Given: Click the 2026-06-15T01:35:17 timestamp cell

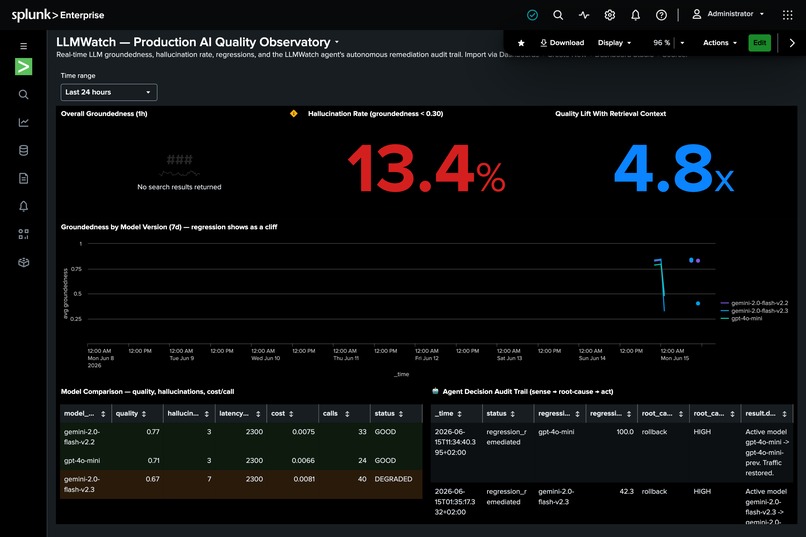Looking at the screenshot, I should 455,502.
